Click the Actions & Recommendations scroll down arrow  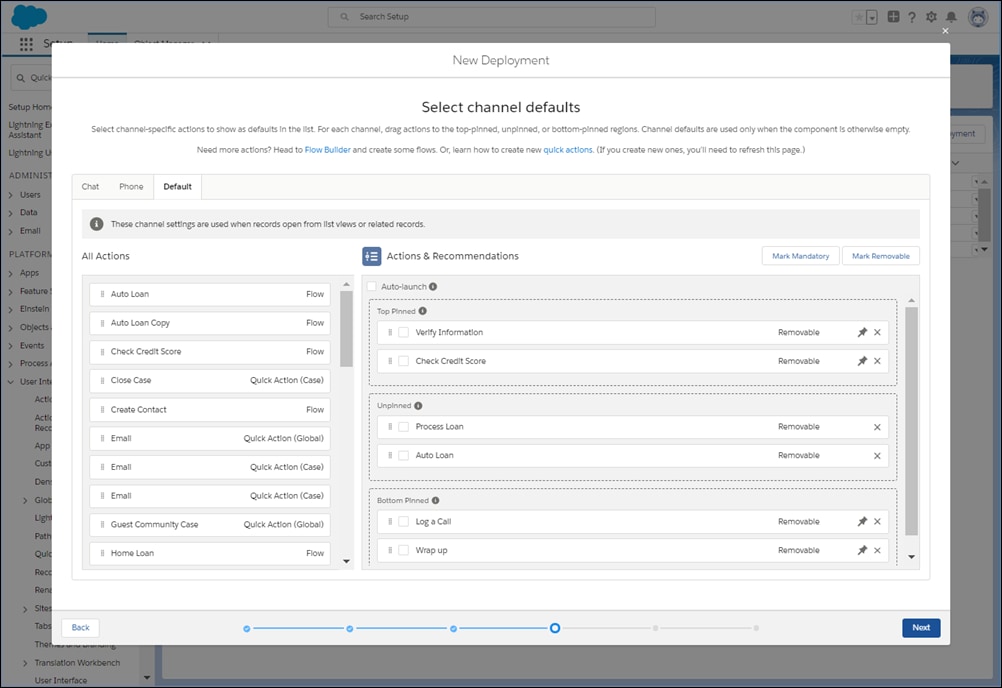(x=911, y=557)
